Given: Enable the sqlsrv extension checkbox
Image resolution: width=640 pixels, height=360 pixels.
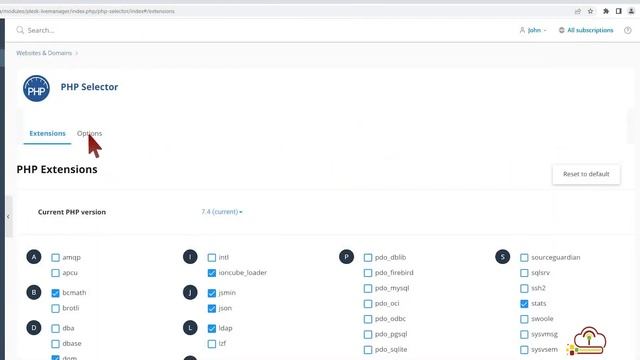Looking at the screenshot, I should 524,273.
